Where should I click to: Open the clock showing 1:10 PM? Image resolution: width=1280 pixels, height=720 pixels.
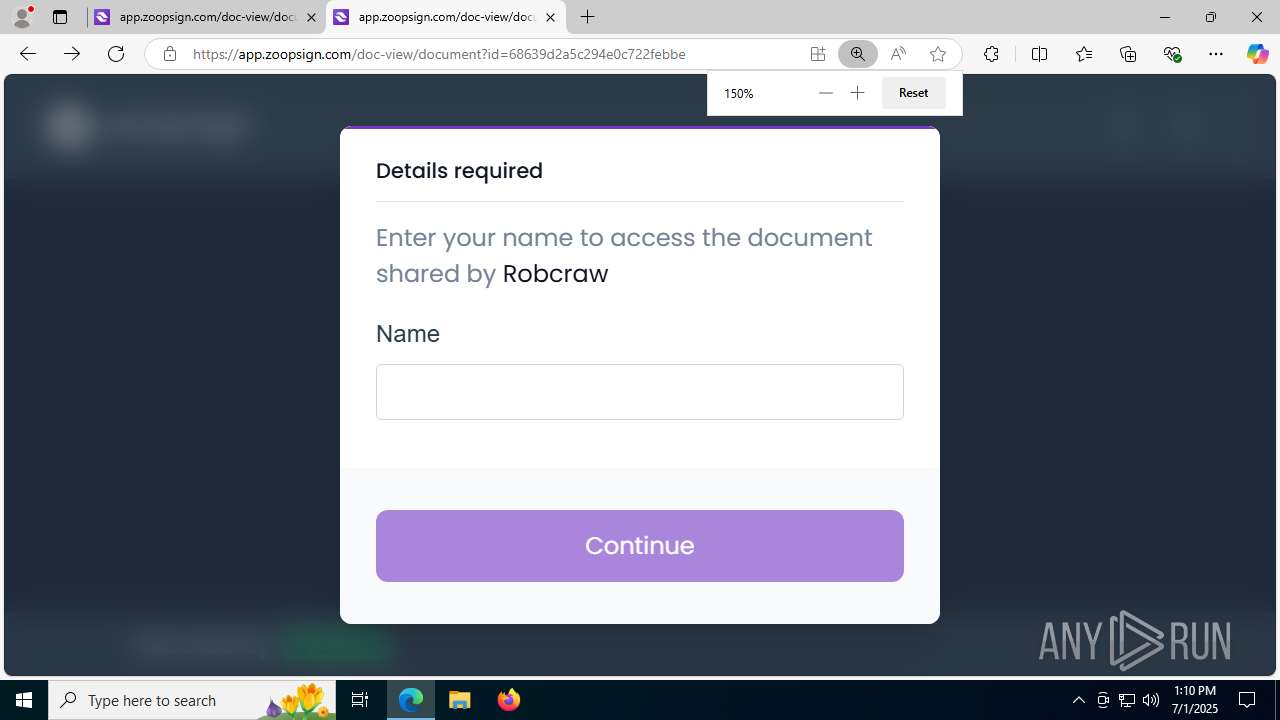coord(1195,700)
